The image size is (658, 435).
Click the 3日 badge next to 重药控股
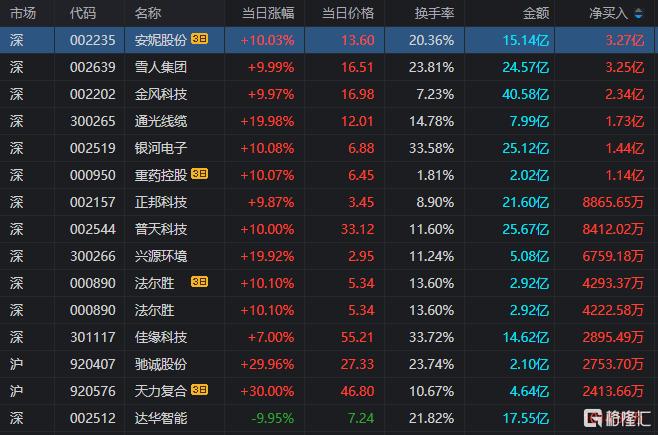pos(200,175)
